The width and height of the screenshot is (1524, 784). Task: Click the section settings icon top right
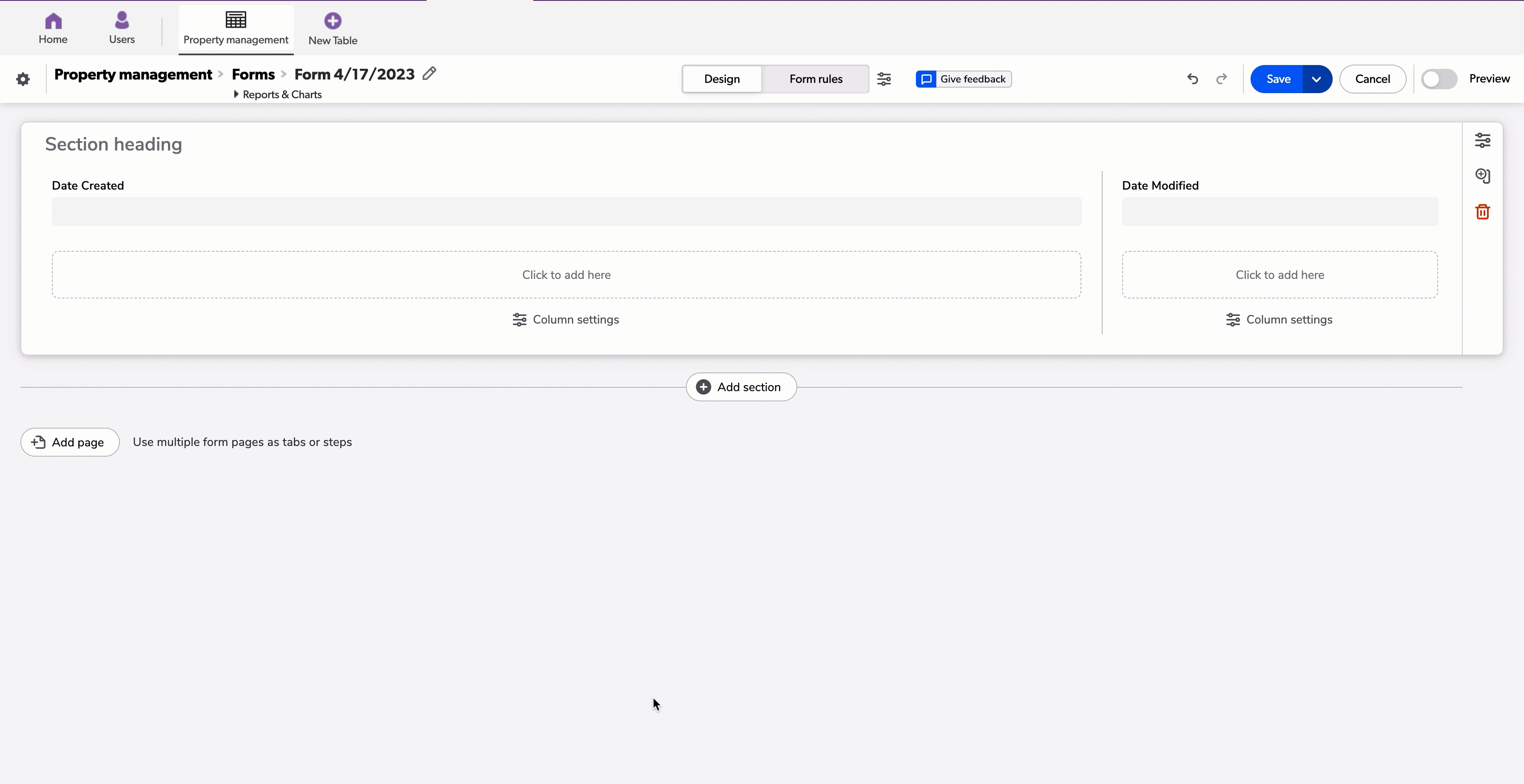click(x=1483, y=140)
